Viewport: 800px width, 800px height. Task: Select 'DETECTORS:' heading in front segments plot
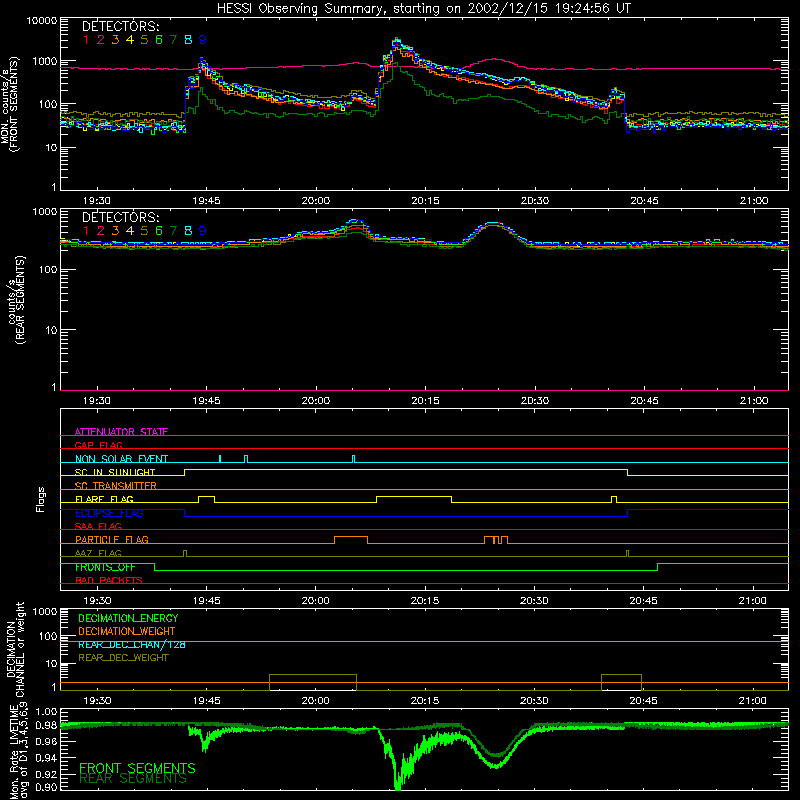point(120,27)
